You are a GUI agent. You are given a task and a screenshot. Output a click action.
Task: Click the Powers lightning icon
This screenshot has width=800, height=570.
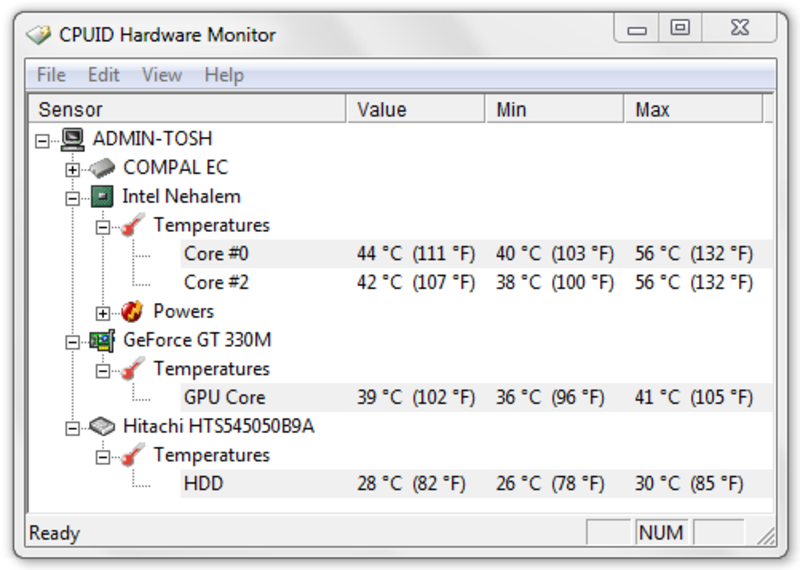(x=132, y=311)
